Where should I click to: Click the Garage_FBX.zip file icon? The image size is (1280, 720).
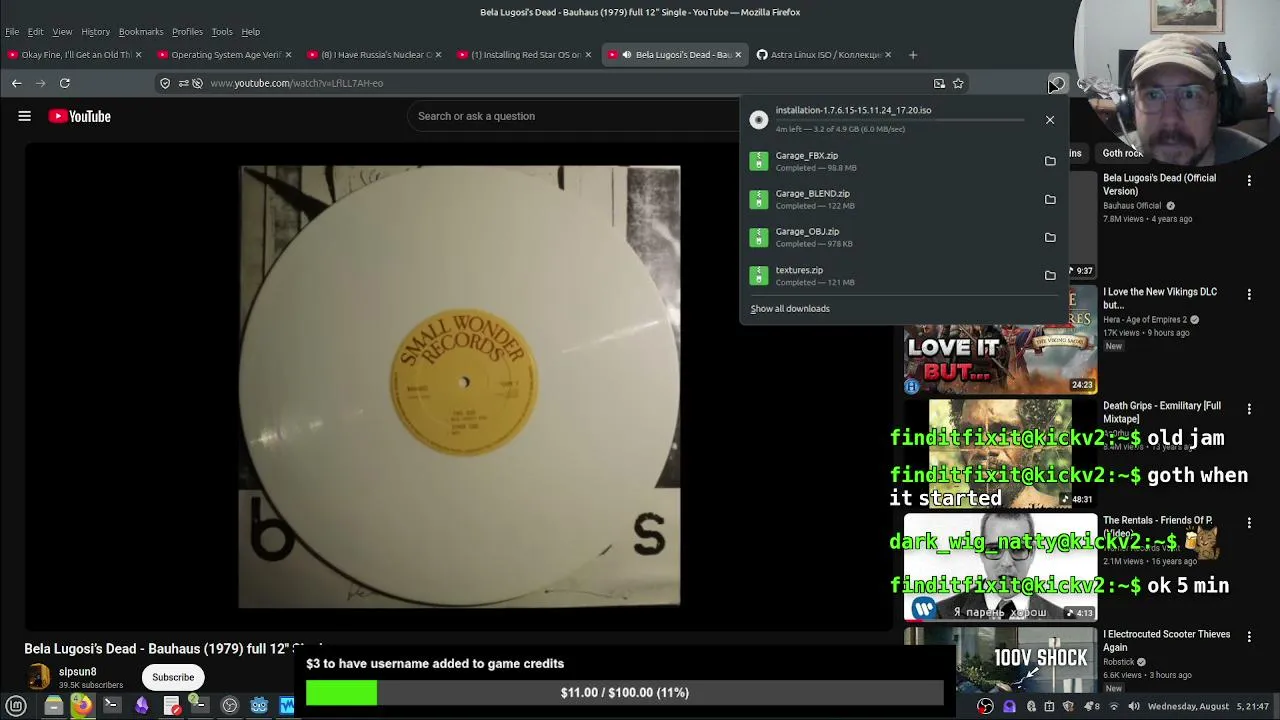tap(759, 161)
